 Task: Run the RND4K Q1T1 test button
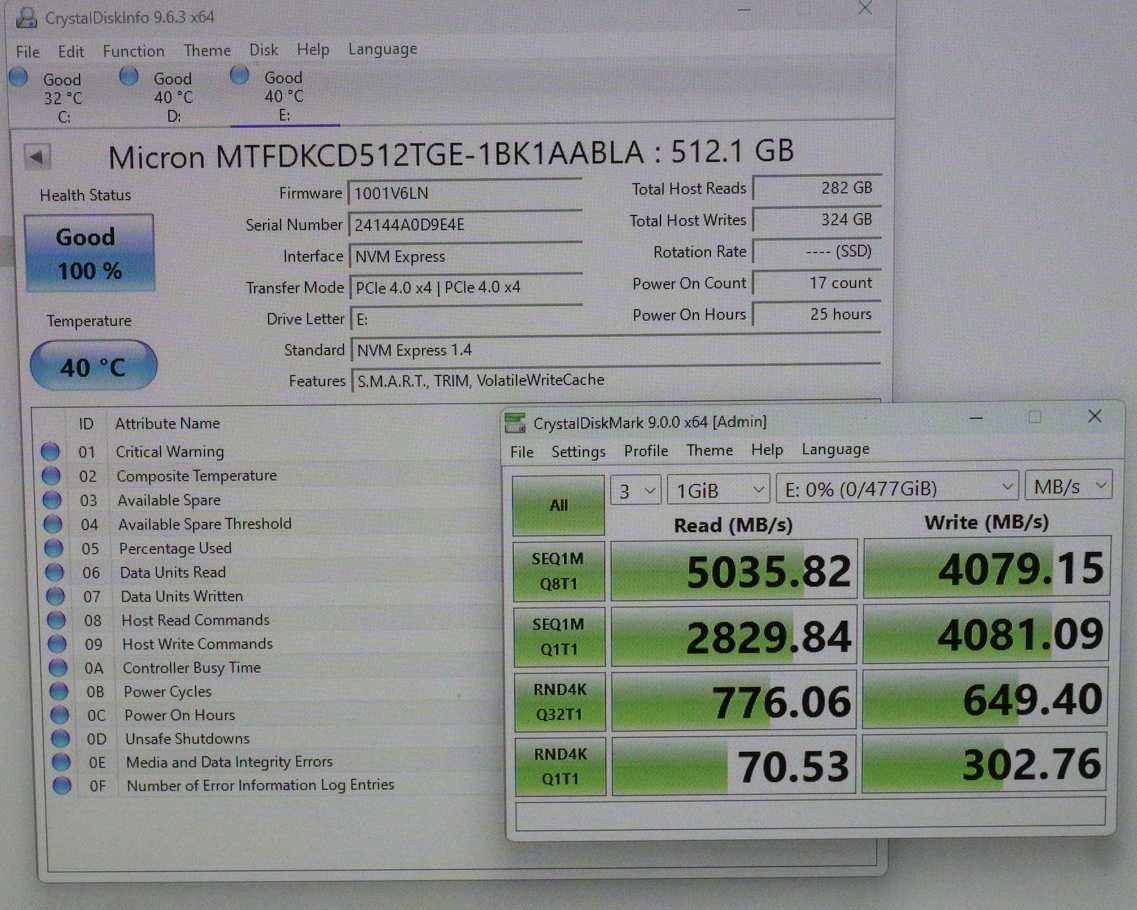(x=561, y=766)
